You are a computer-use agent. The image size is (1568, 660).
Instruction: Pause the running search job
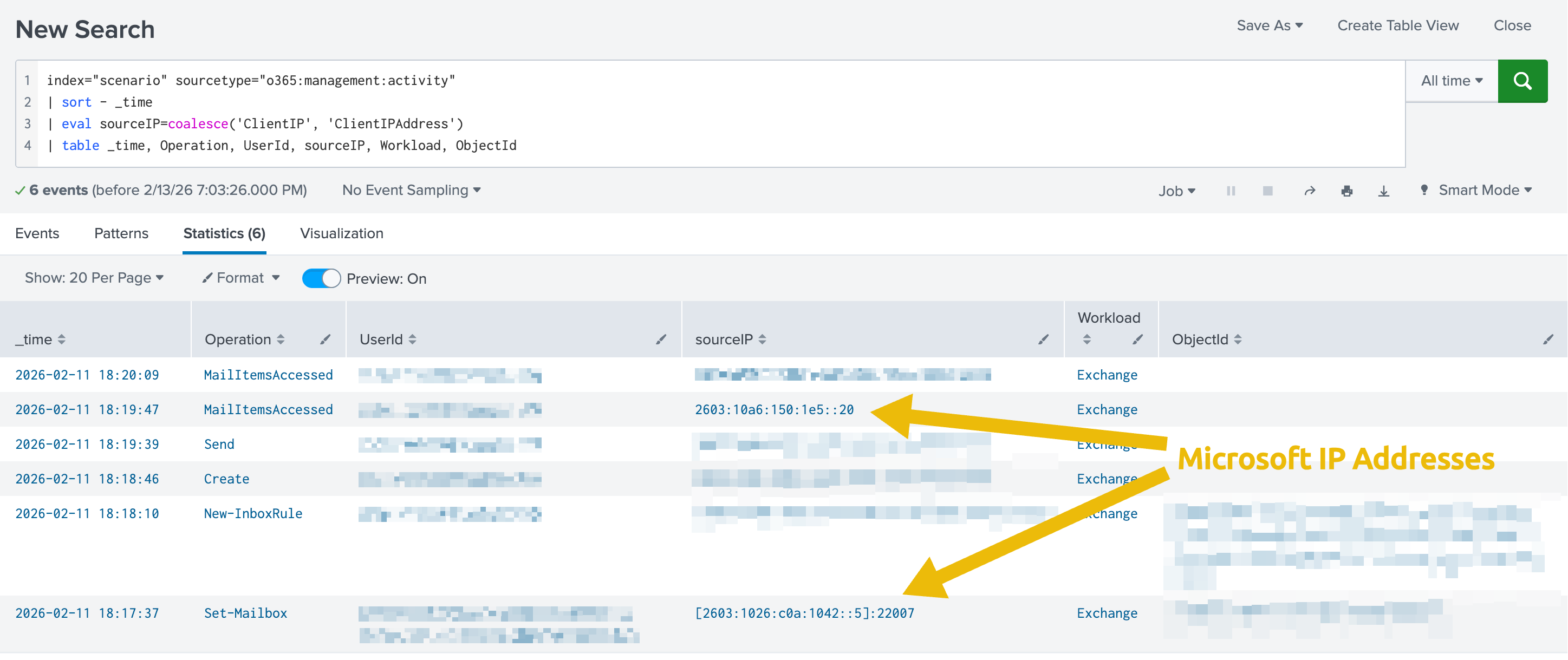[x=1231, y=191]
